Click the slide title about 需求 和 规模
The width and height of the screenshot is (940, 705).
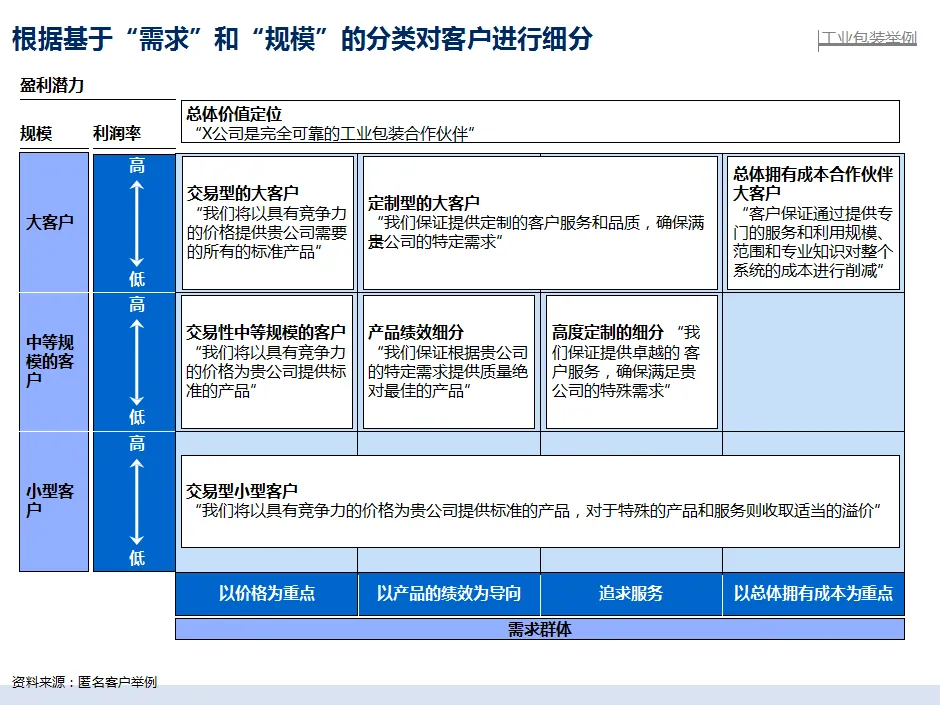click(x=302, y=39)
